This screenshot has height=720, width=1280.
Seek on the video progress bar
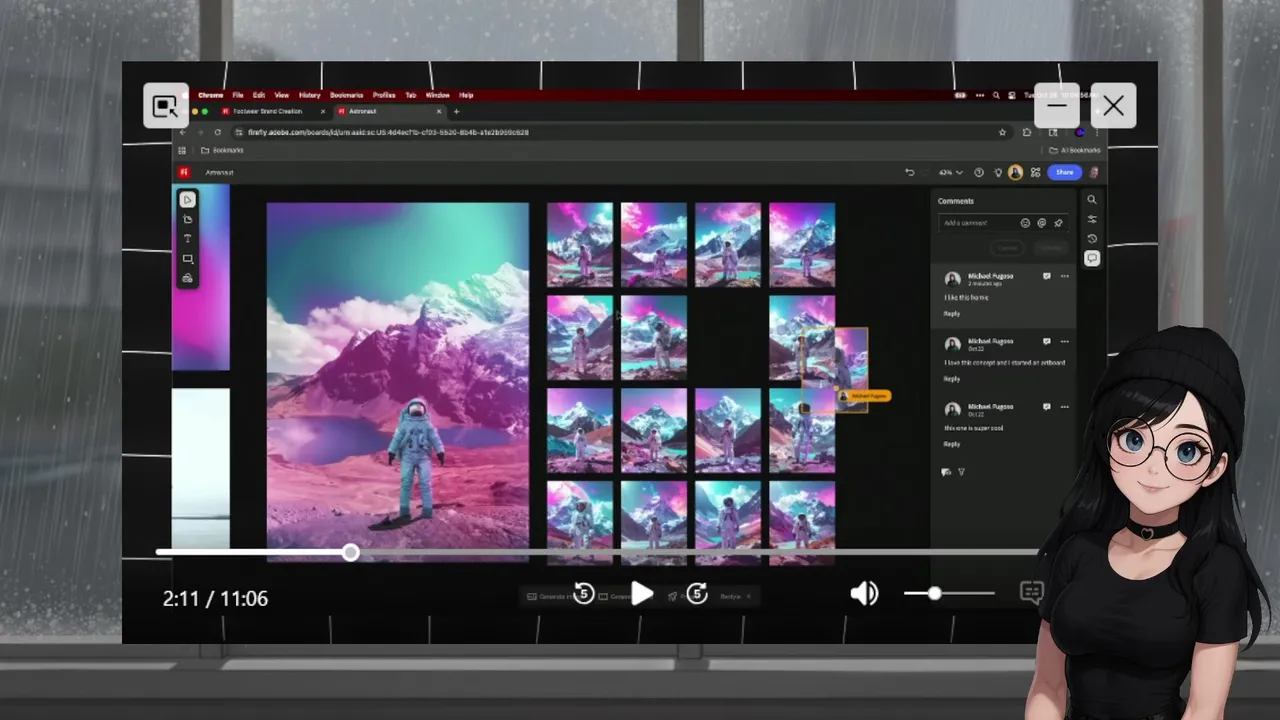pyautogui.click(x=597, y=552)
